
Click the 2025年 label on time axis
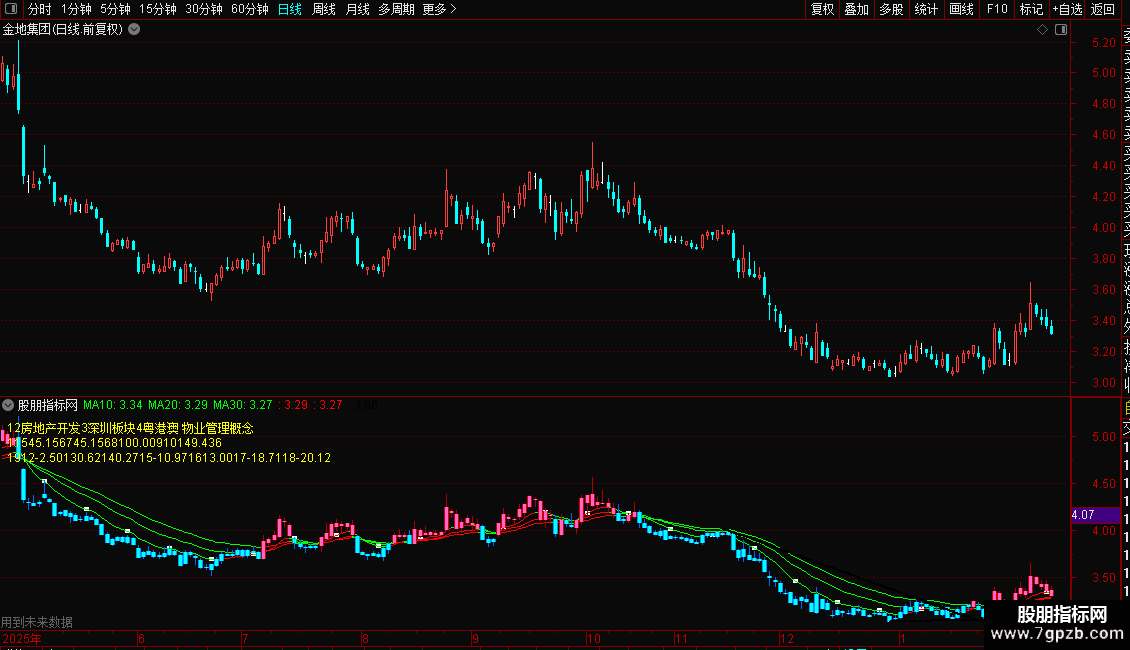click(22, 639)
